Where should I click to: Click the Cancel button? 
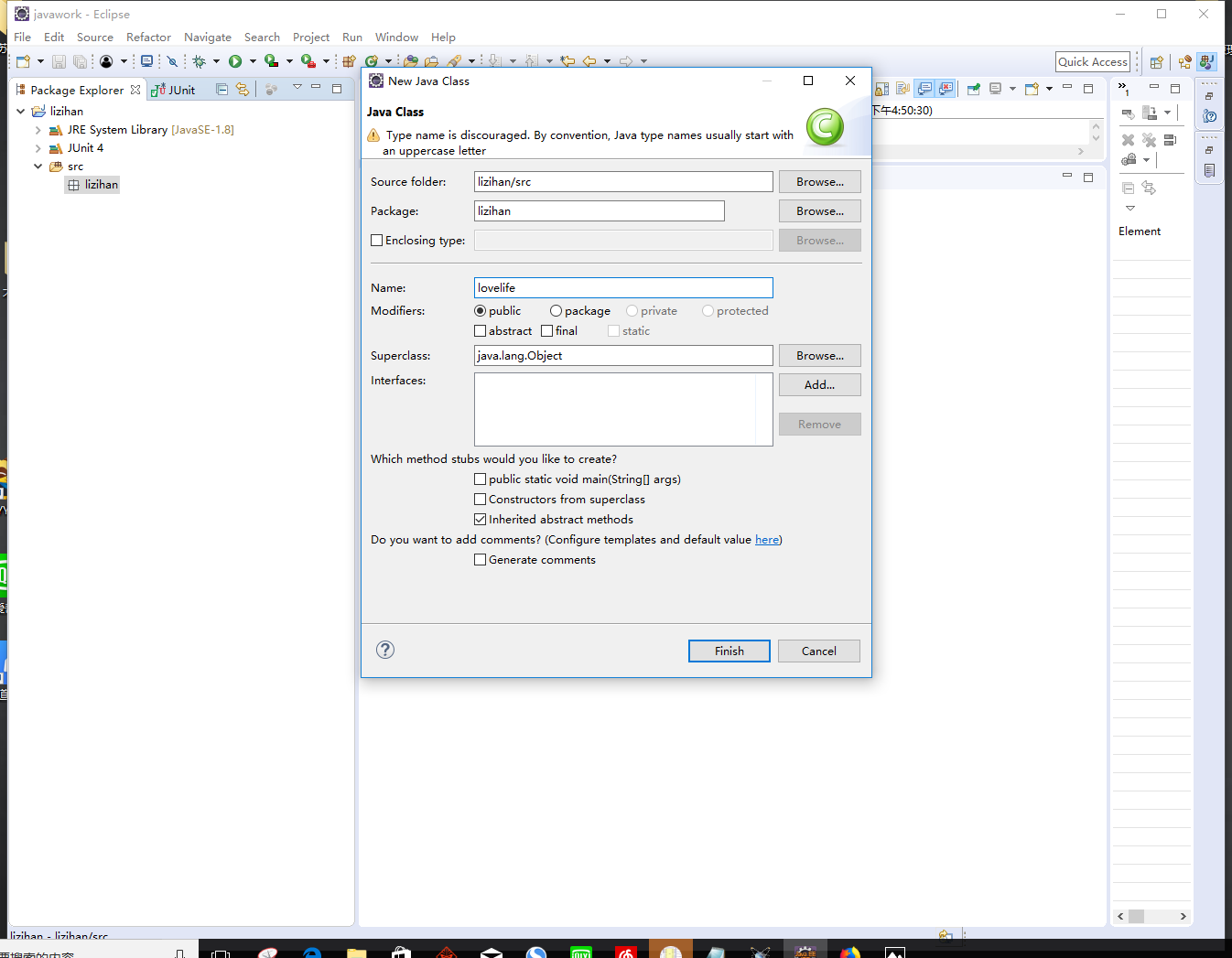click(x=819, y=651)
